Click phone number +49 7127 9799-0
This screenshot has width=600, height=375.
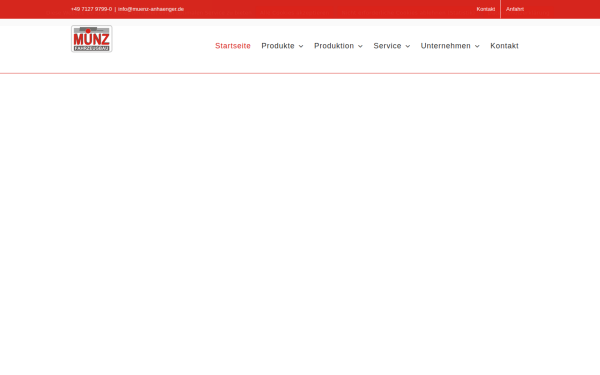point(91,9)
